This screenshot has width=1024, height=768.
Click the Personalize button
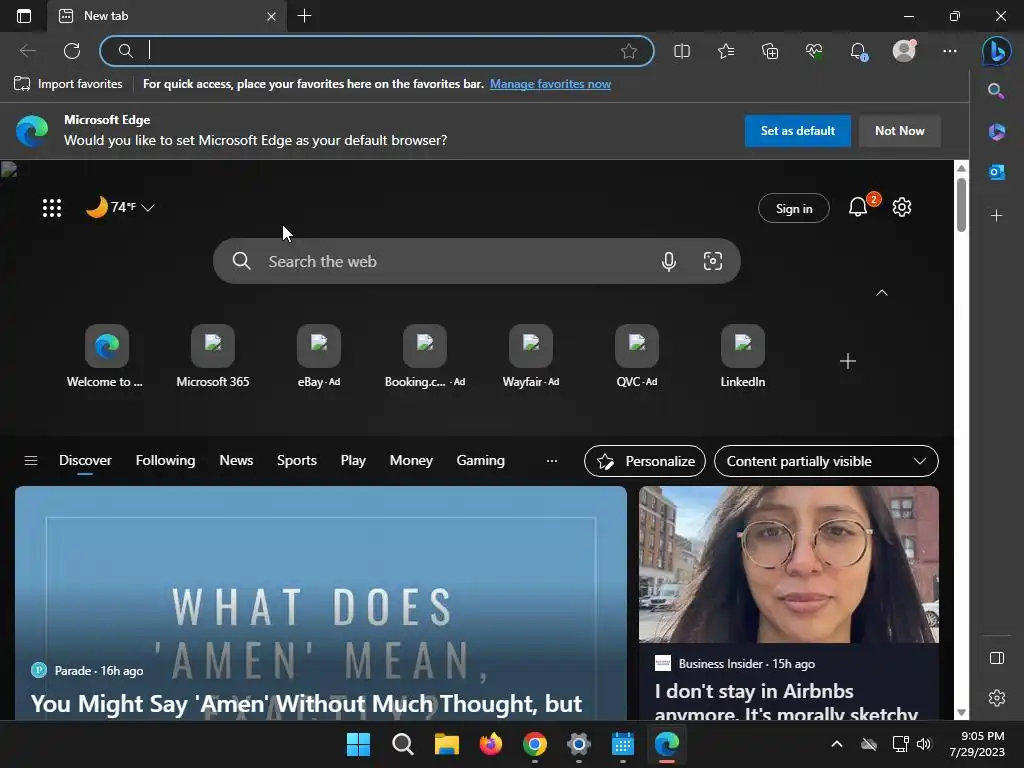pos(645,461)
